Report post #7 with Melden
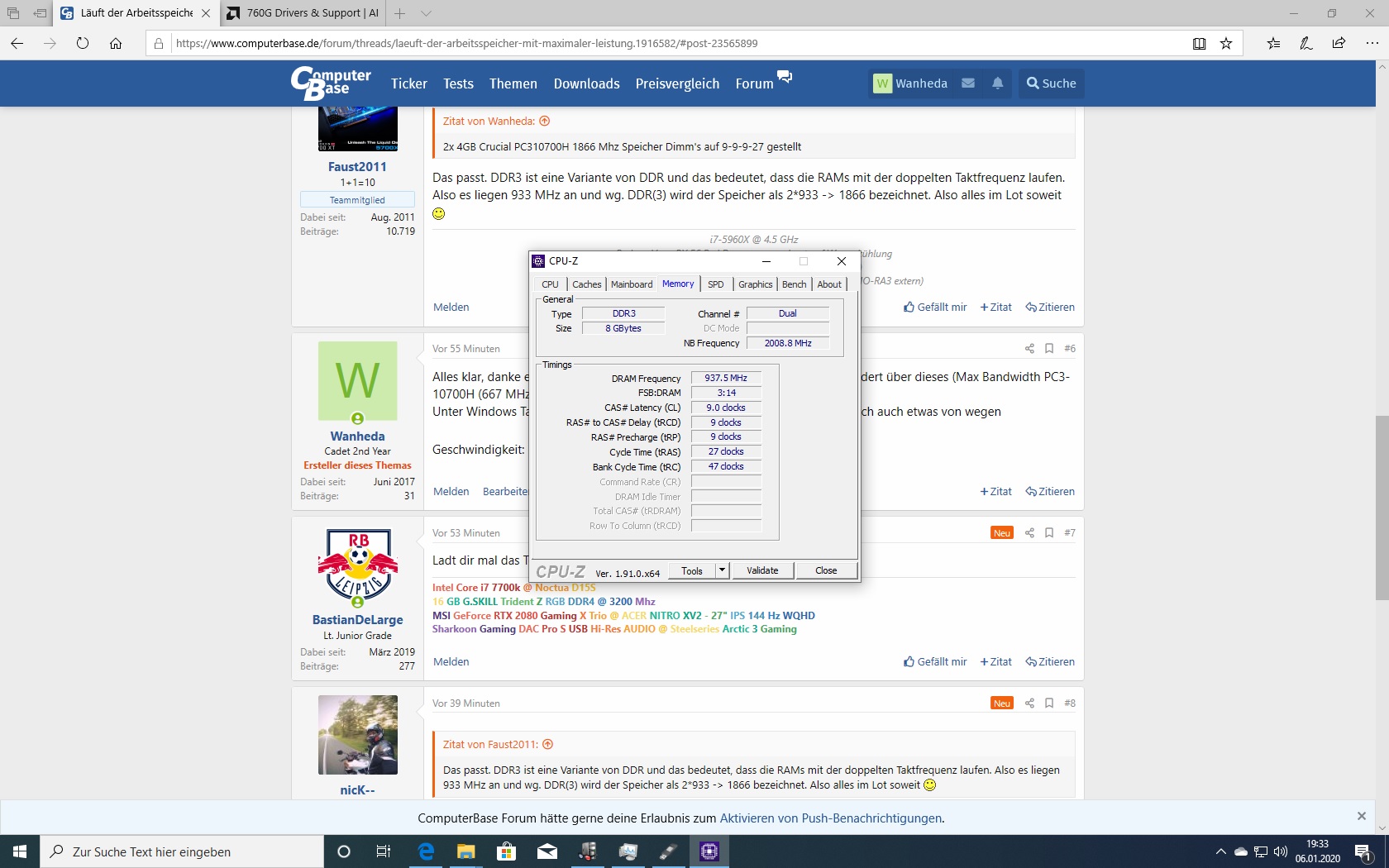Viewport: 1389px width, 868px height. [451, 661]
